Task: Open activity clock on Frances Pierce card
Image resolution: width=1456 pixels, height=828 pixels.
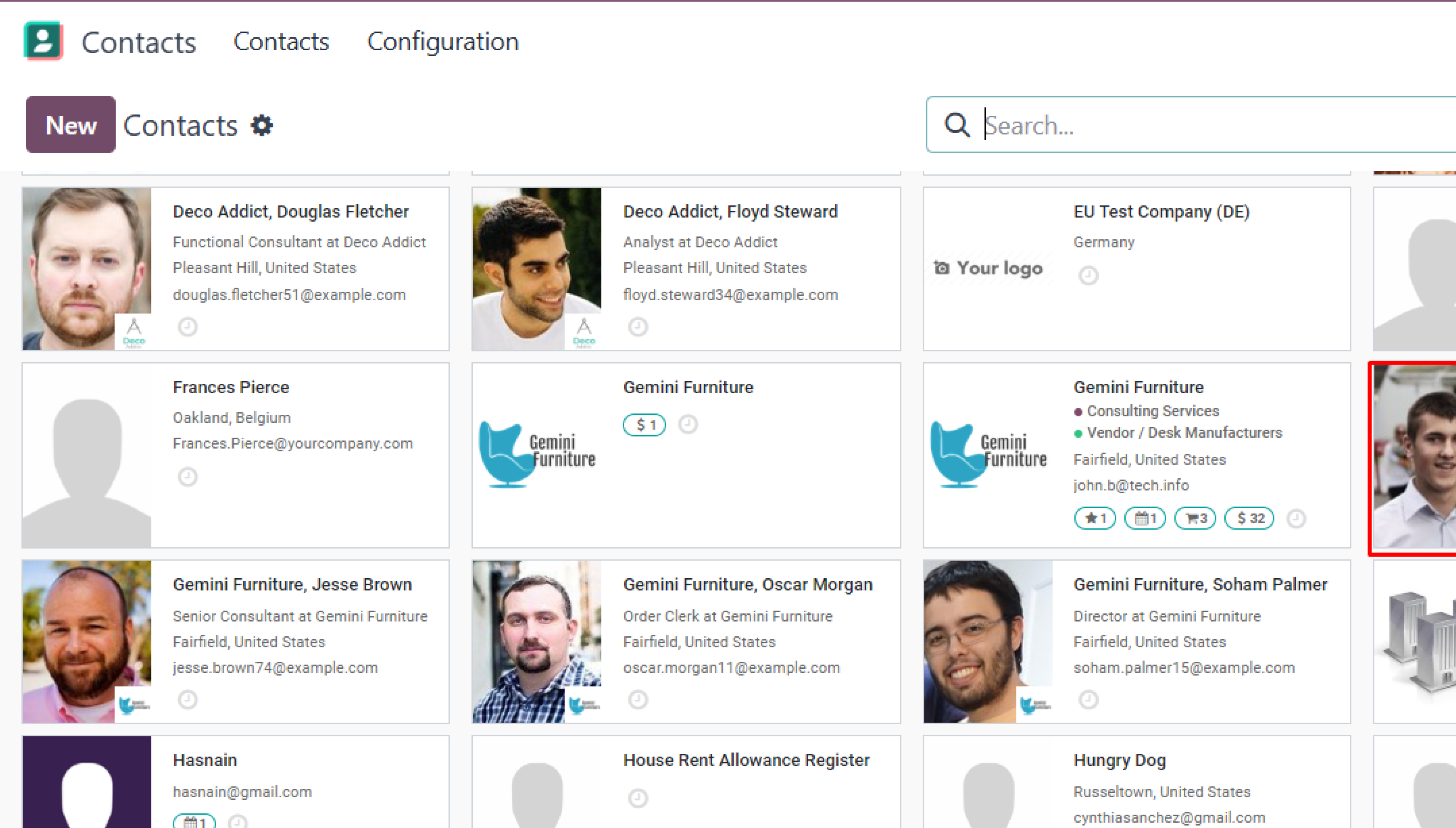Action: click(187, 477)
